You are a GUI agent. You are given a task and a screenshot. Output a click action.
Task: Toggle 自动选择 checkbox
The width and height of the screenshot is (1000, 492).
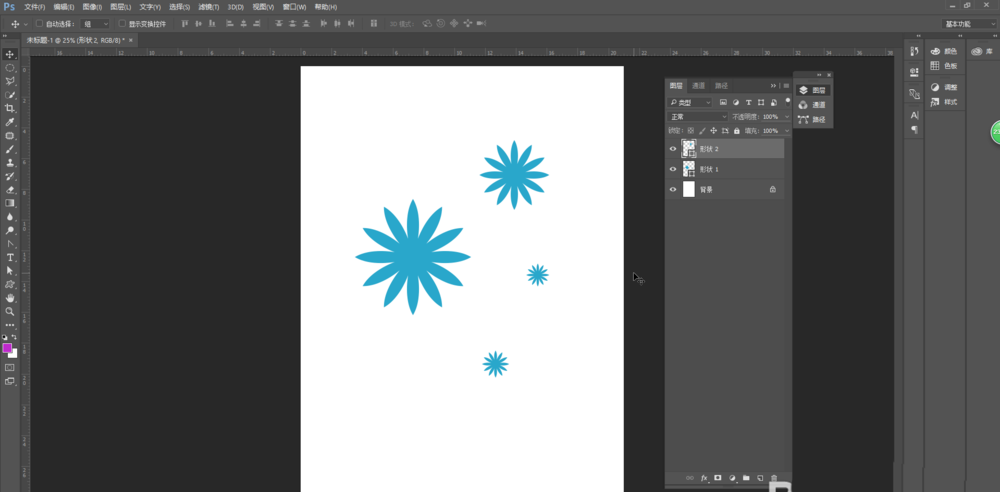[39, 24]
